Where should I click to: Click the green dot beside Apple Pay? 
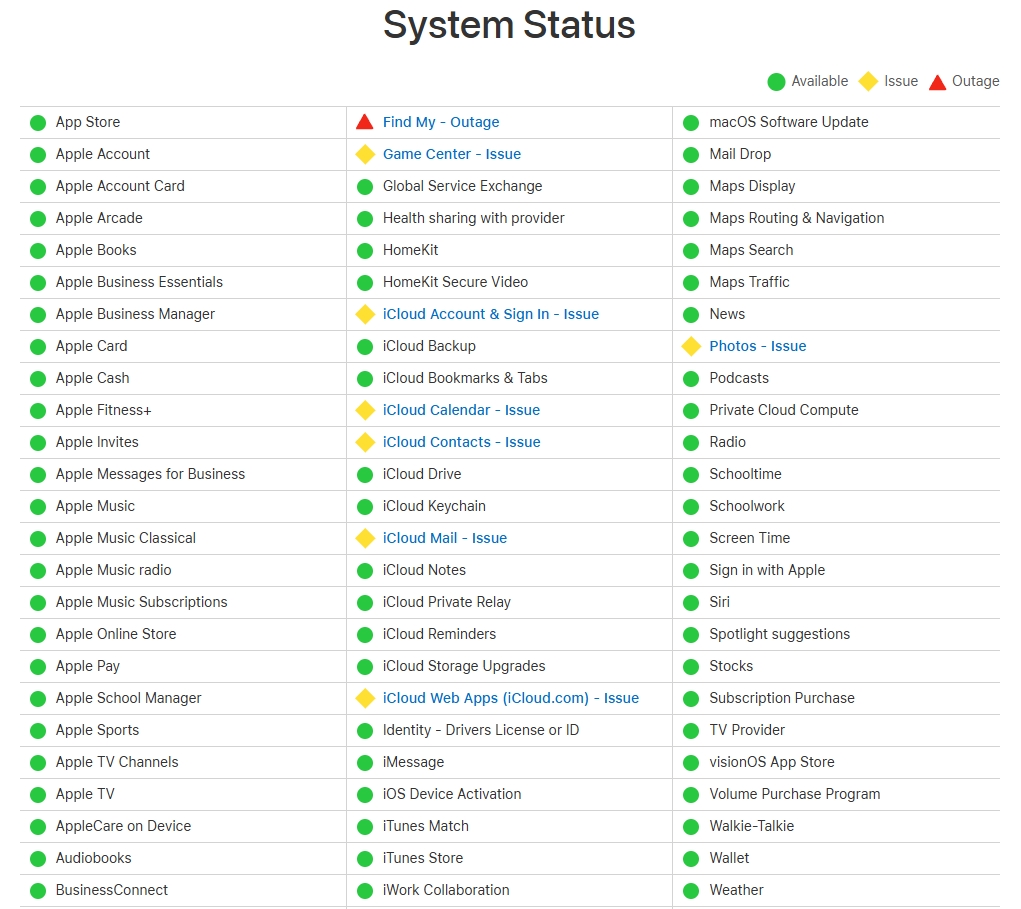[38, 666]
